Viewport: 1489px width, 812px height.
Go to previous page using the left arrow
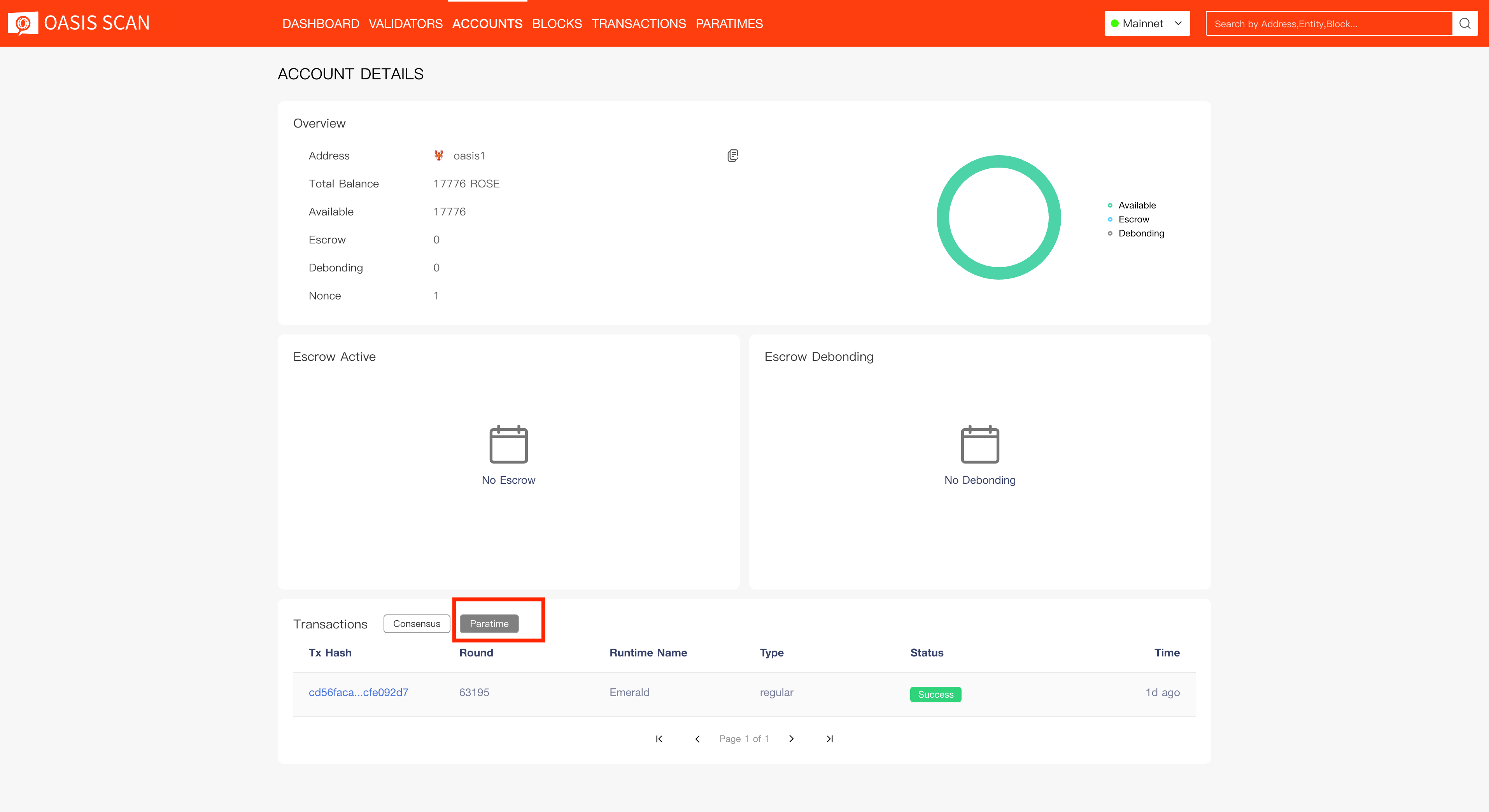[697, 738]
